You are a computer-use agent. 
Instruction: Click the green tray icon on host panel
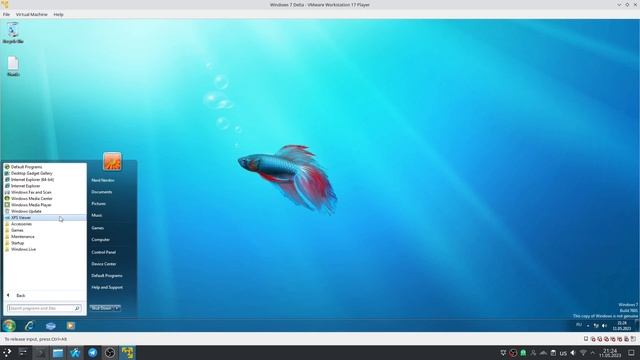click(523, 353)
